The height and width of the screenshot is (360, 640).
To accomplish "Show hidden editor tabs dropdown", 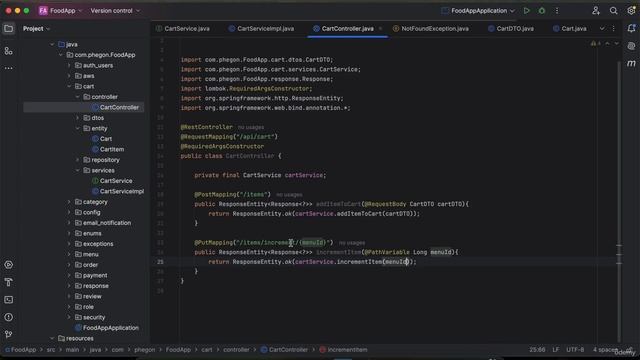I will click(x=602, y=29).
